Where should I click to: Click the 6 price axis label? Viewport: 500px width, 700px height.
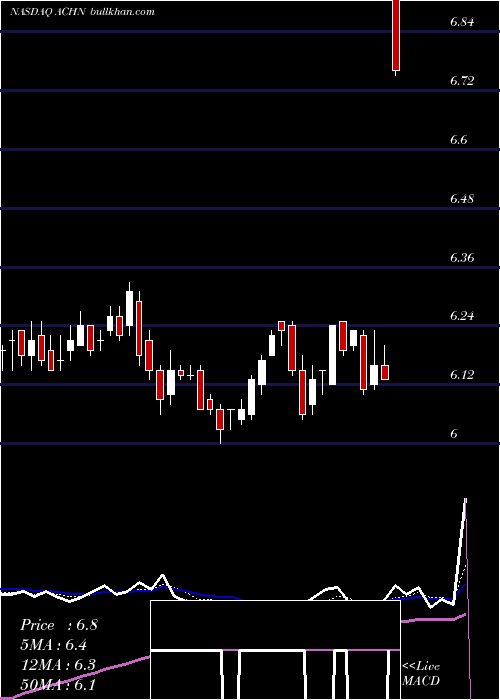coord(454,433)
